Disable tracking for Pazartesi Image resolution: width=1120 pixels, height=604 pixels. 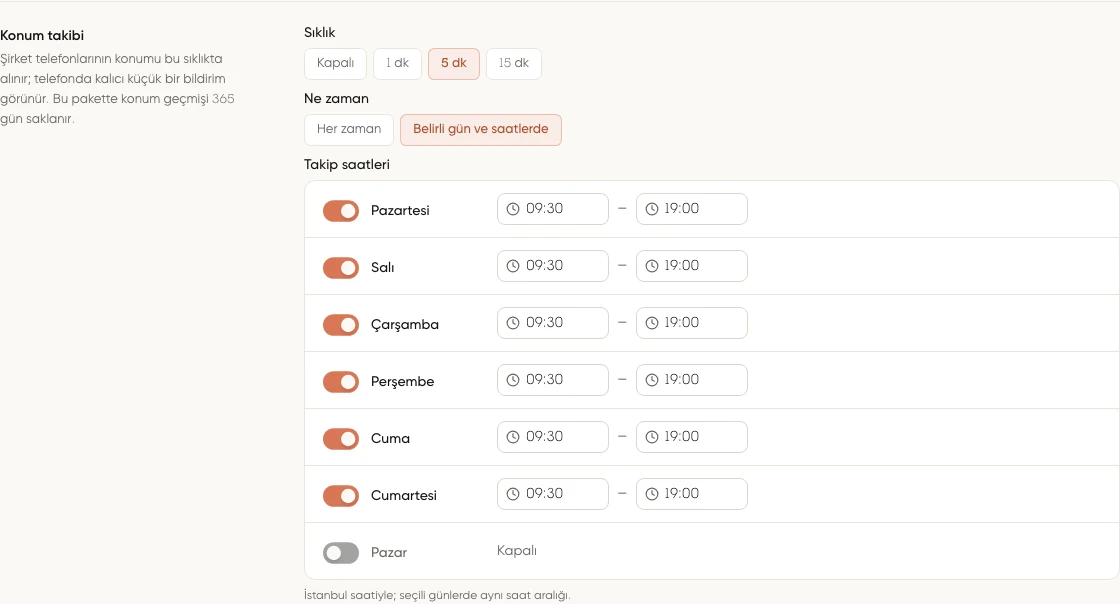341,211
